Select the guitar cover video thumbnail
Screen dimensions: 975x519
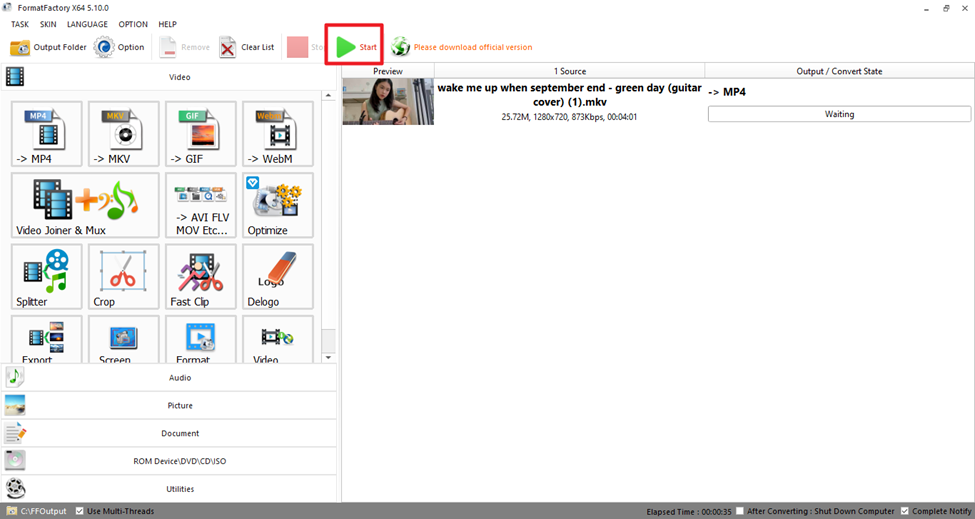pyautogui.click(x=388, y=101)
